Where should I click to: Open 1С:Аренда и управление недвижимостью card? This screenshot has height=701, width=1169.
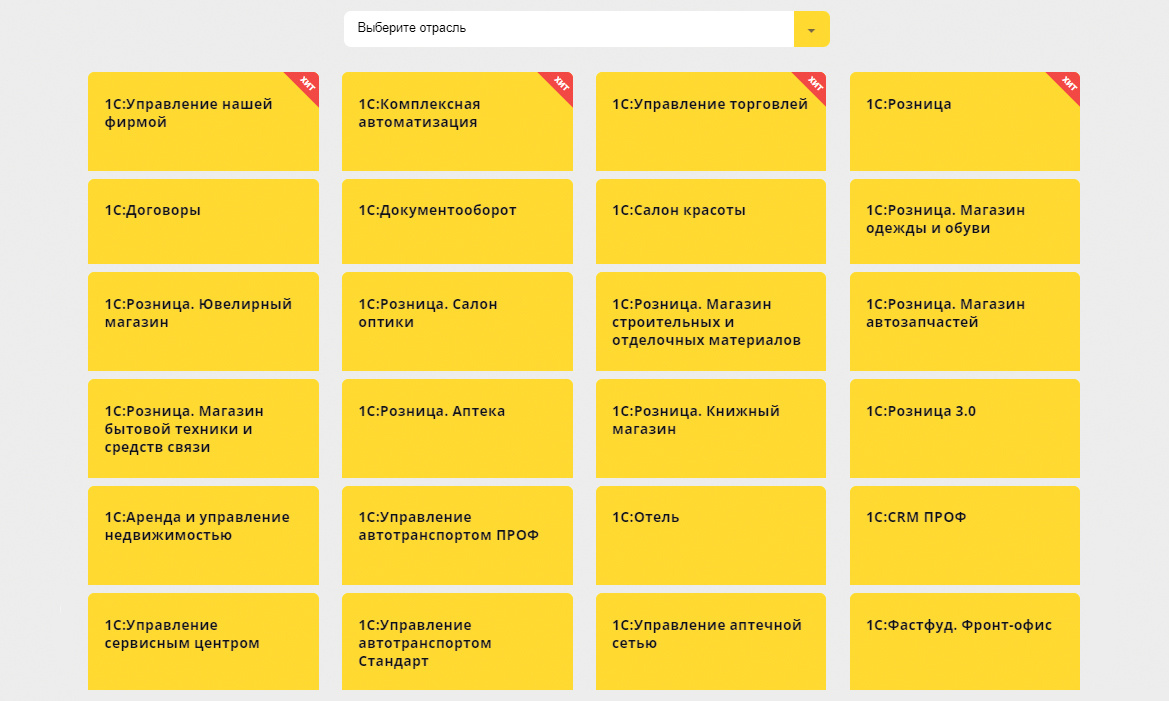click(204, 535)
